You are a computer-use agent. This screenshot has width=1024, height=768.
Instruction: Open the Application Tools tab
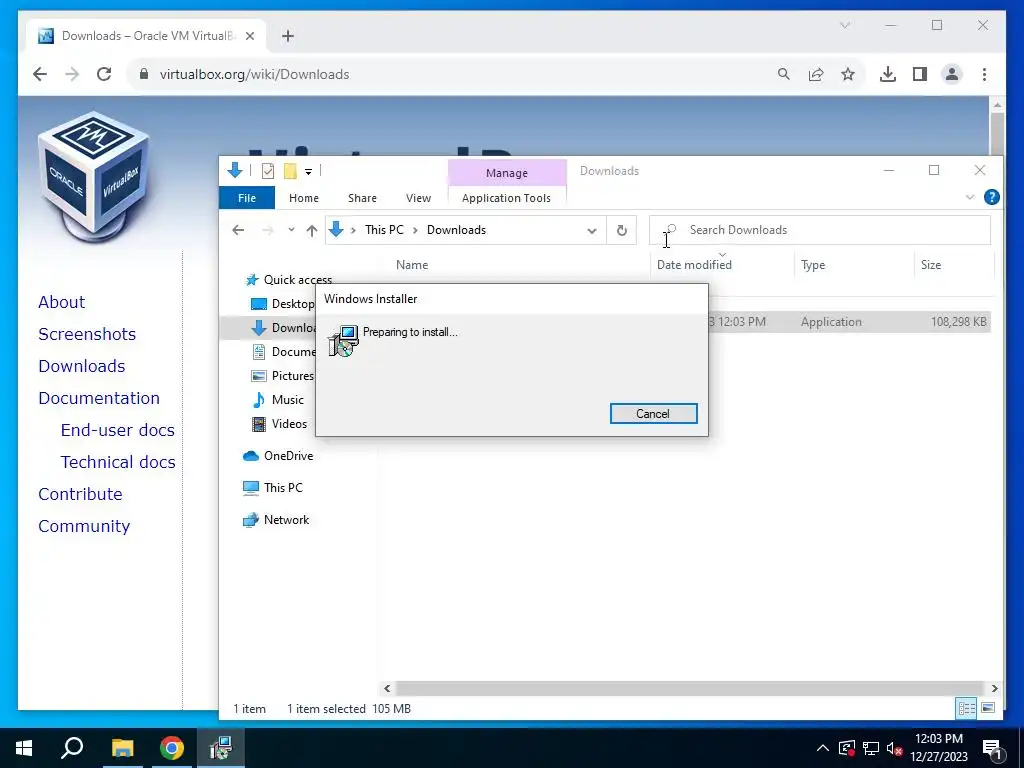(506, 198)
